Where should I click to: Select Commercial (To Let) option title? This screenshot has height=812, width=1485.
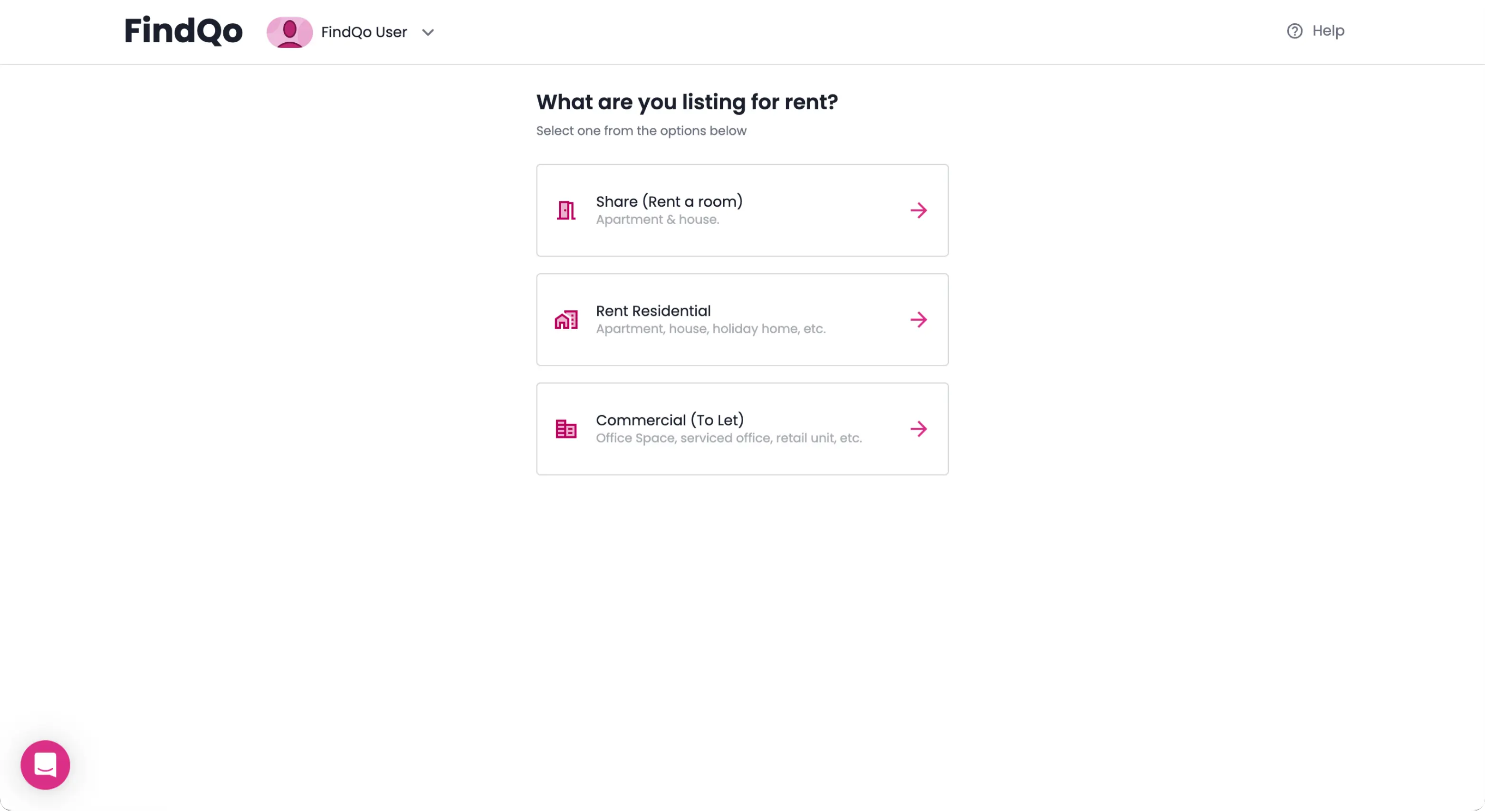click(x=670, y=420)
